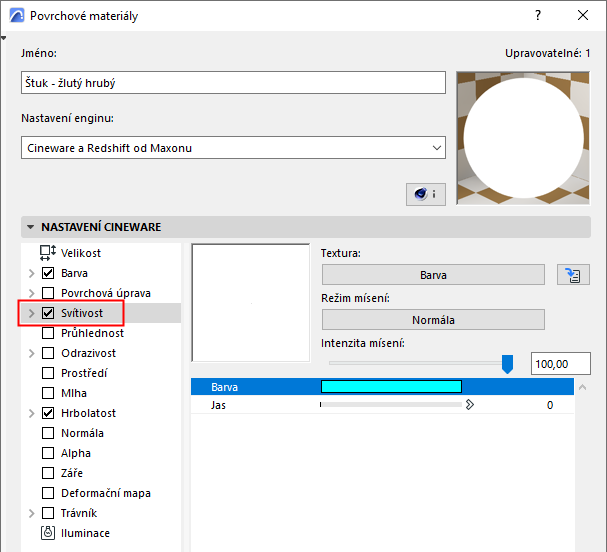Screen dimensions: 607x552
Task: Select the Hrbolatost channel label
Action: 88,413
